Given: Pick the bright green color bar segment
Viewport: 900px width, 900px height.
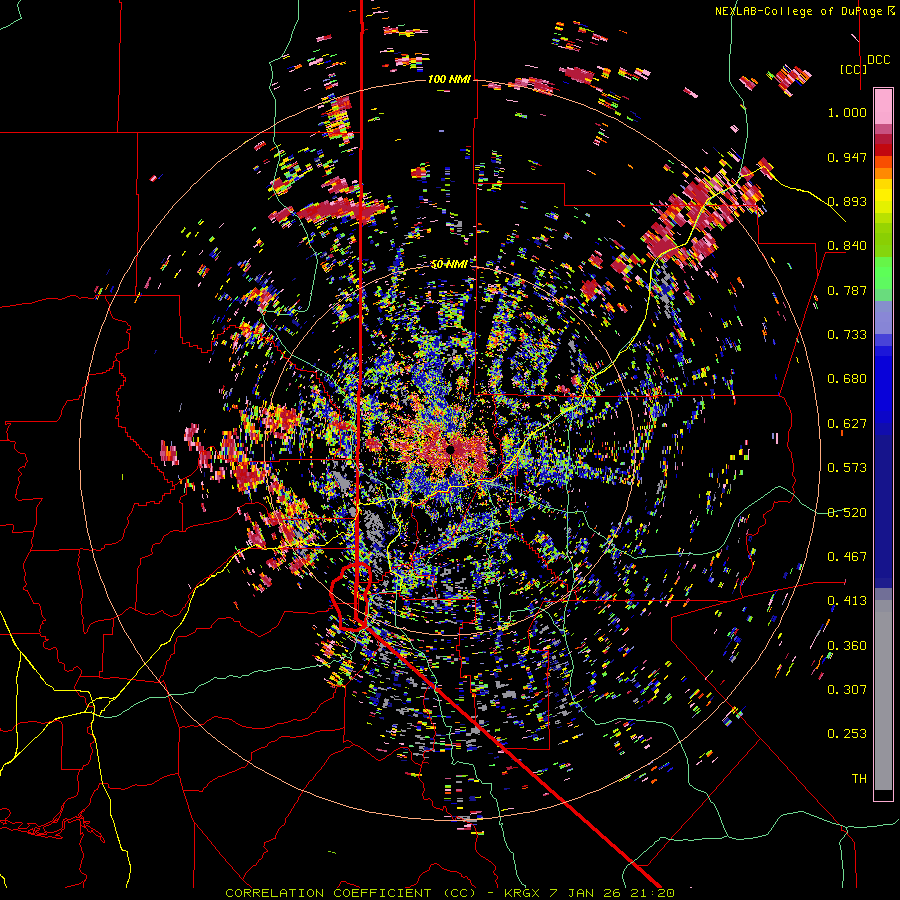Looking at the screenshot, I should (883, 273).
